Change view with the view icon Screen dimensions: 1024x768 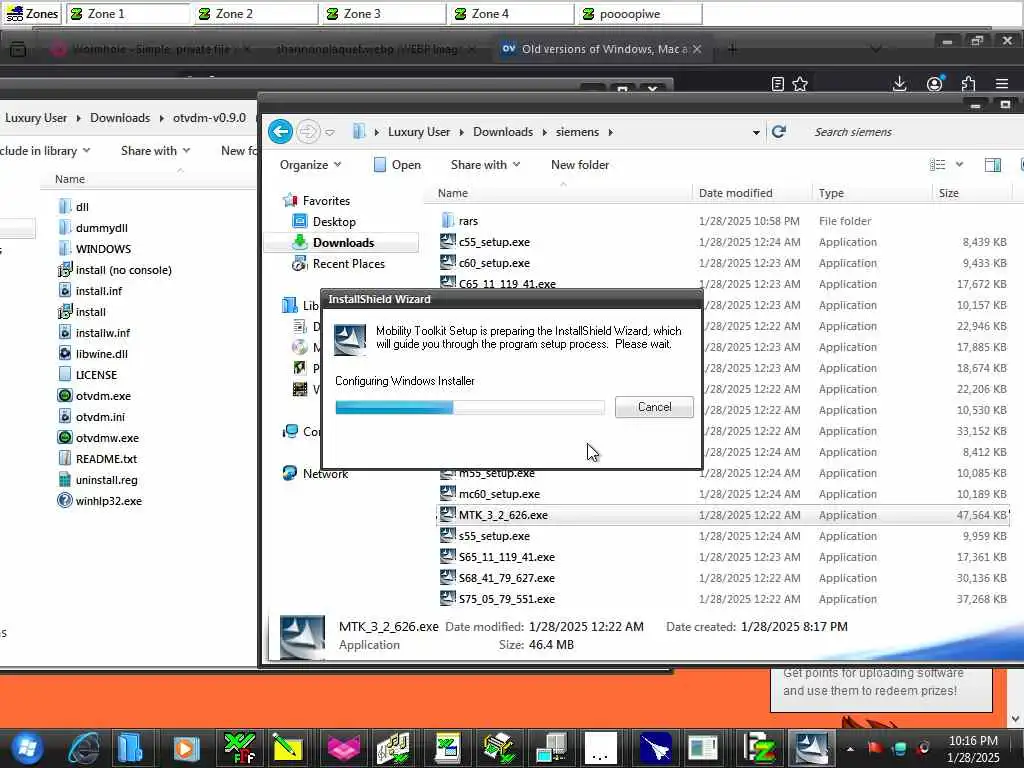(x=937, y=165)
